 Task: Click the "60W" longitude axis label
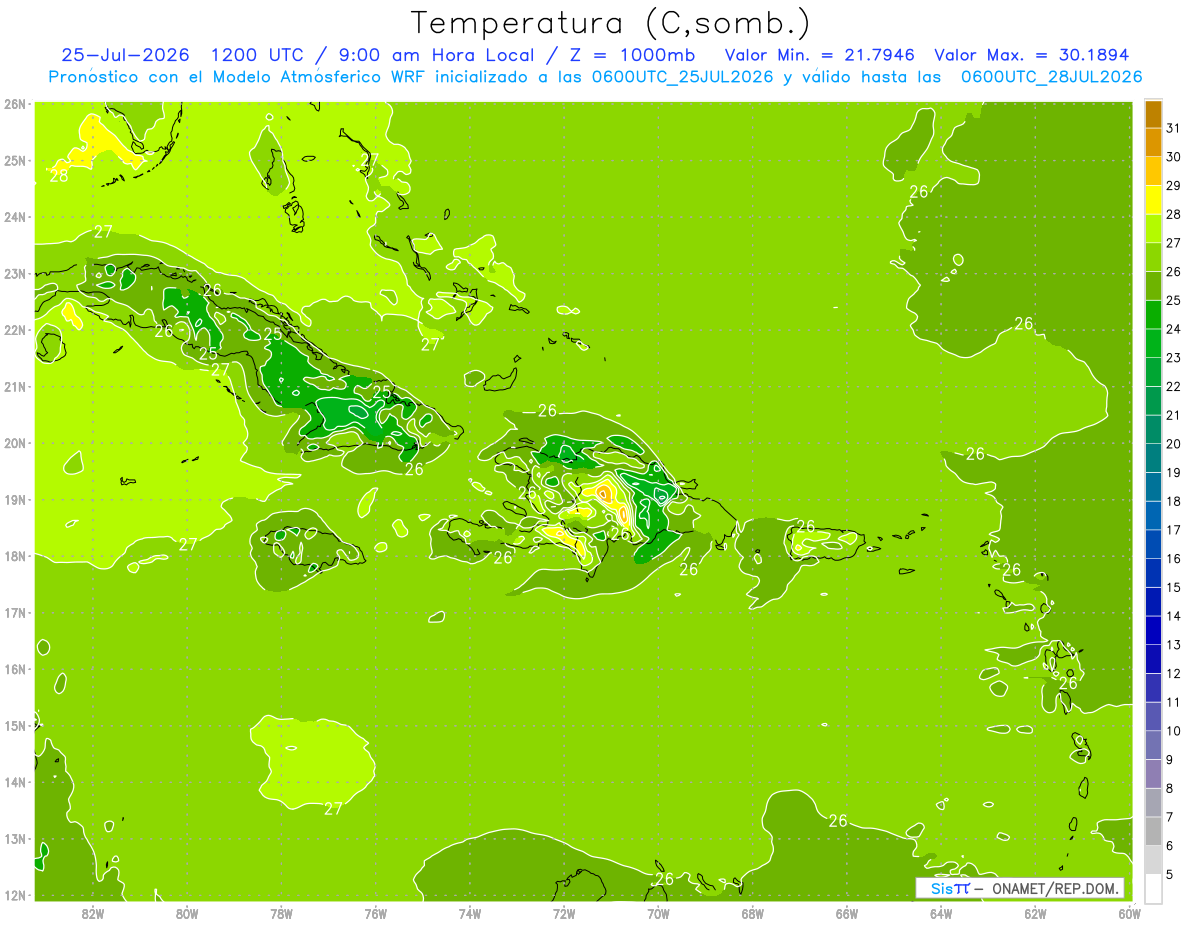(x=1130, y=913)
